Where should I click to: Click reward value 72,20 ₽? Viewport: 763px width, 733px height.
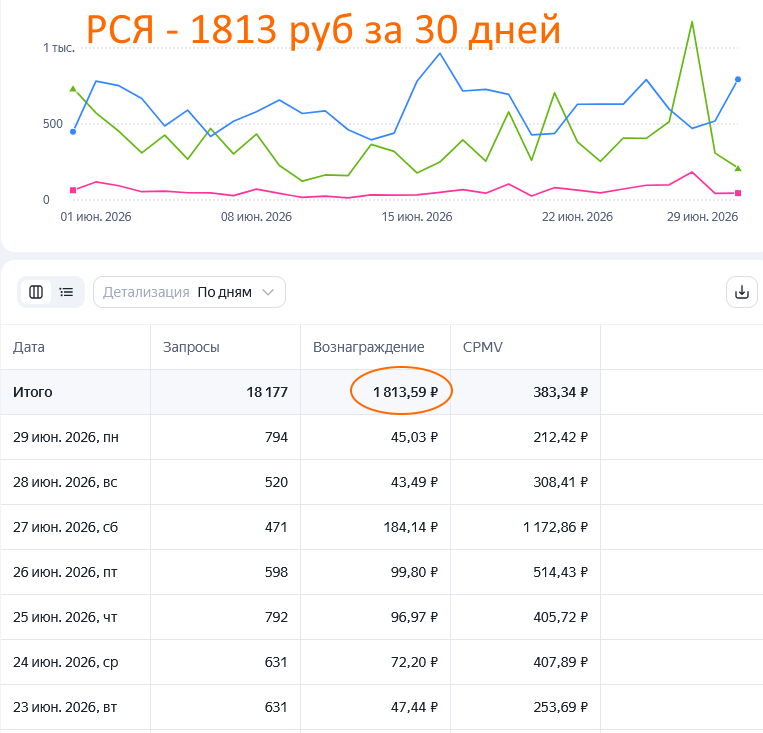(x=414, y=662)
